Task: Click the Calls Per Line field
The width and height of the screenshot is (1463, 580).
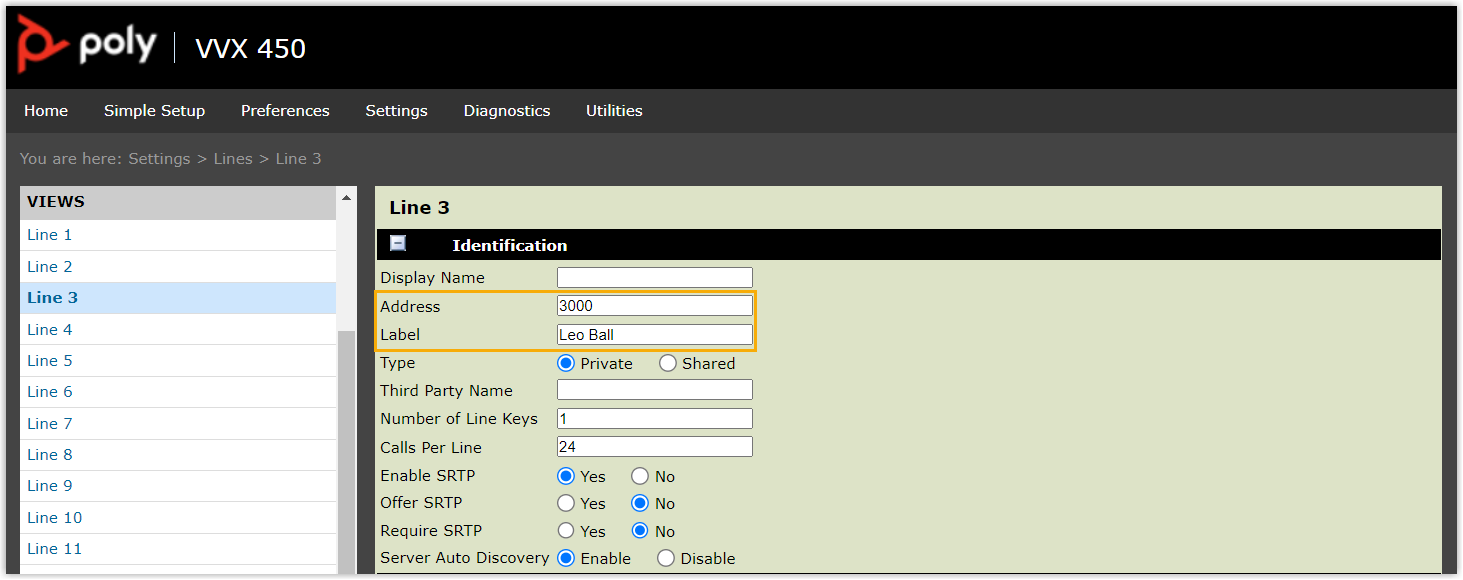Action: pyautogui.click(x=654, y=447)
